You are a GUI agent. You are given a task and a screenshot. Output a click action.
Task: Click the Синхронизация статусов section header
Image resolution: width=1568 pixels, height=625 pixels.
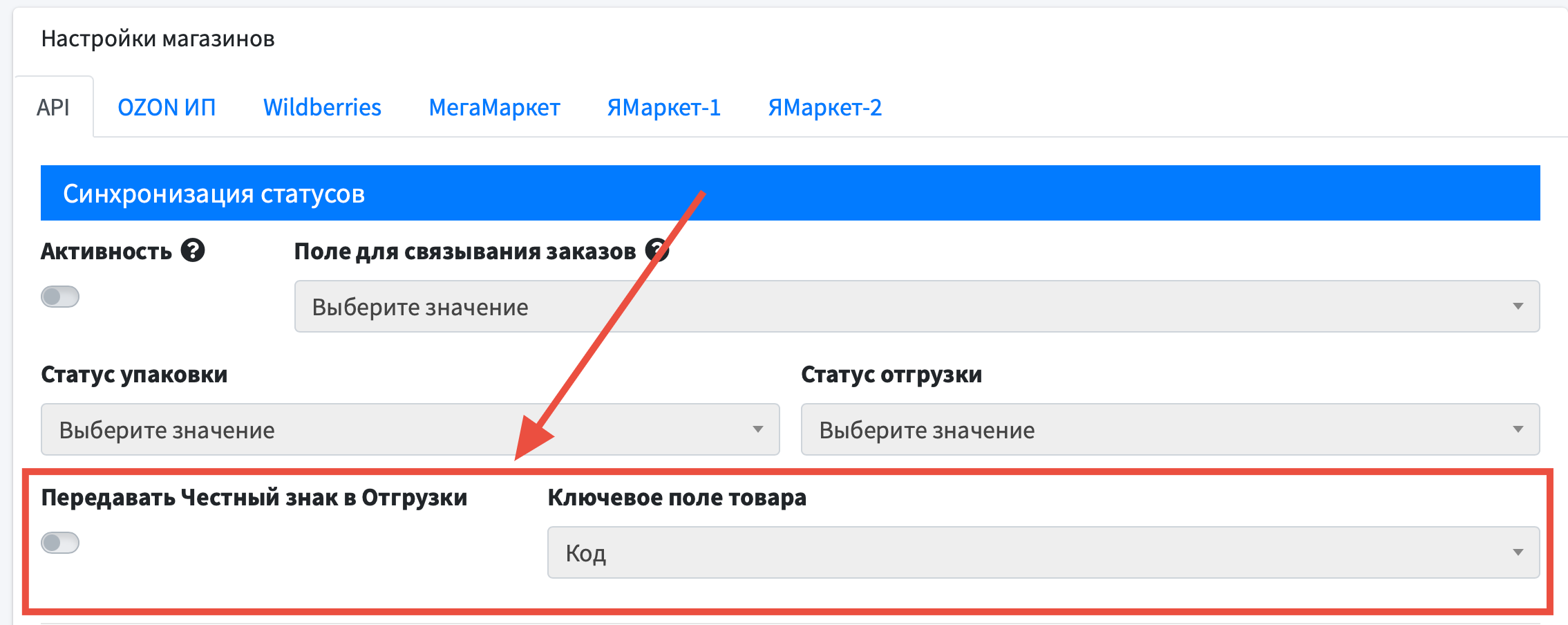click(791, 193)
